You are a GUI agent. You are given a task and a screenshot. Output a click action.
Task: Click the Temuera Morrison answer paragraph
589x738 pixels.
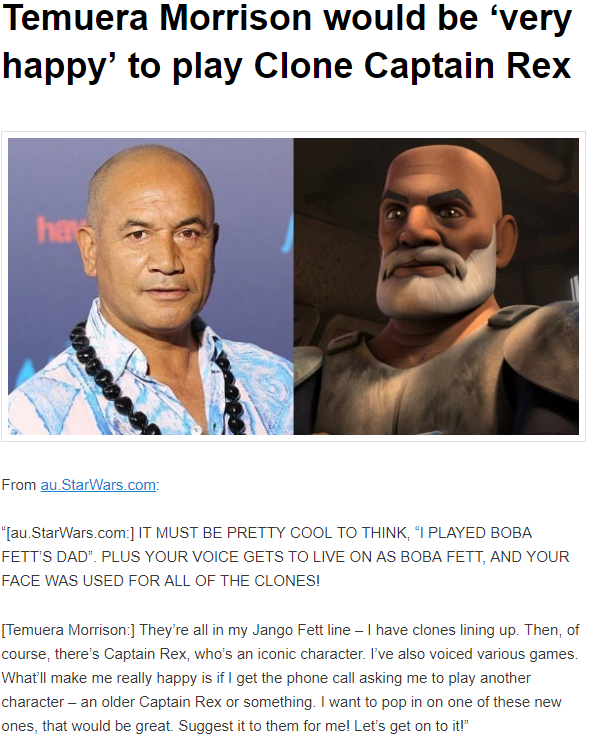pos(290,678)
